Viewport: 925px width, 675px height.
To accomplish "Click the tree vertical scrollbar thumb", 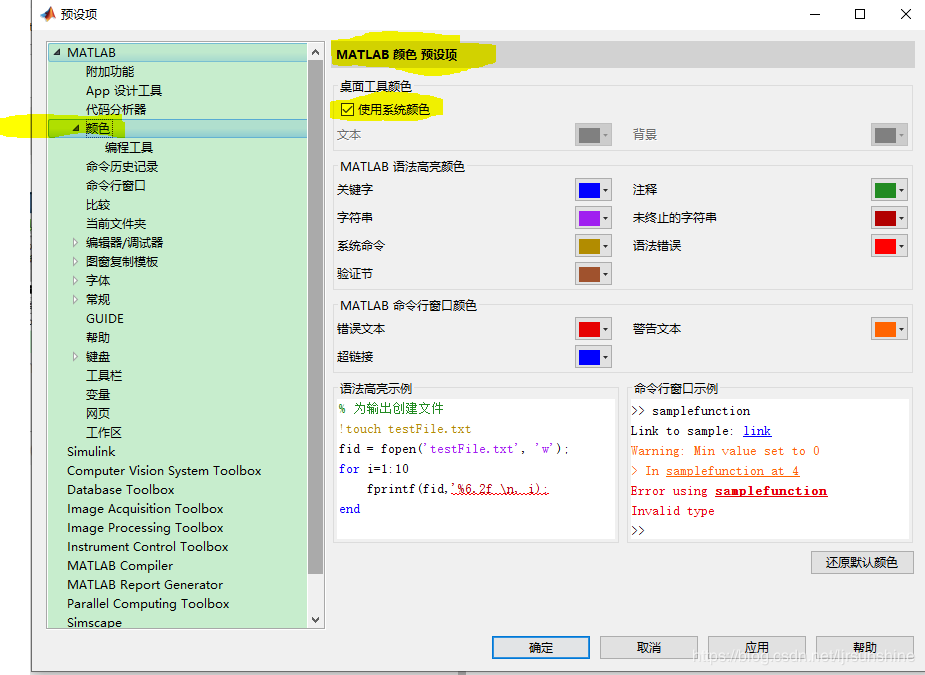I will (x=316, y=317).
